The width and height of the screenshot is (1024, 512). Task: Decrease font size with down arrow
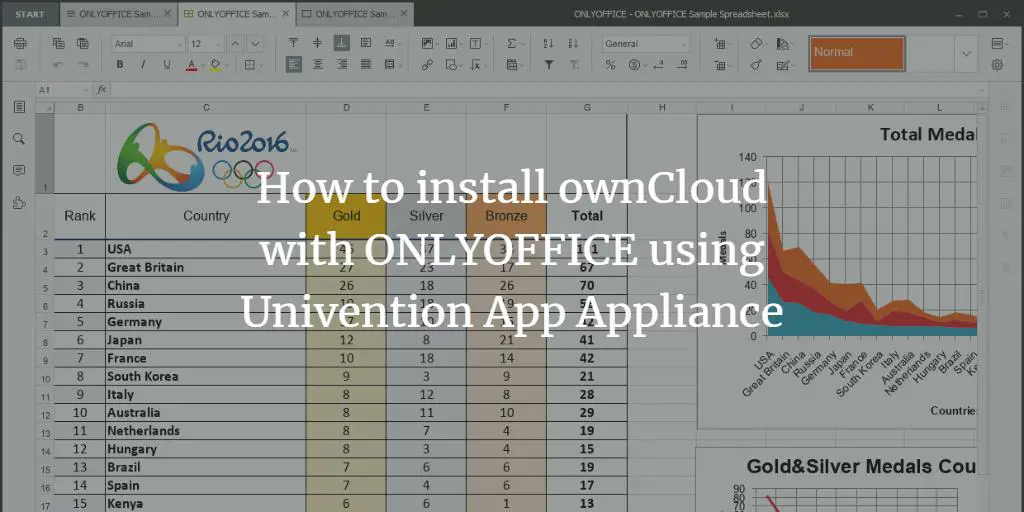(255, 44)
